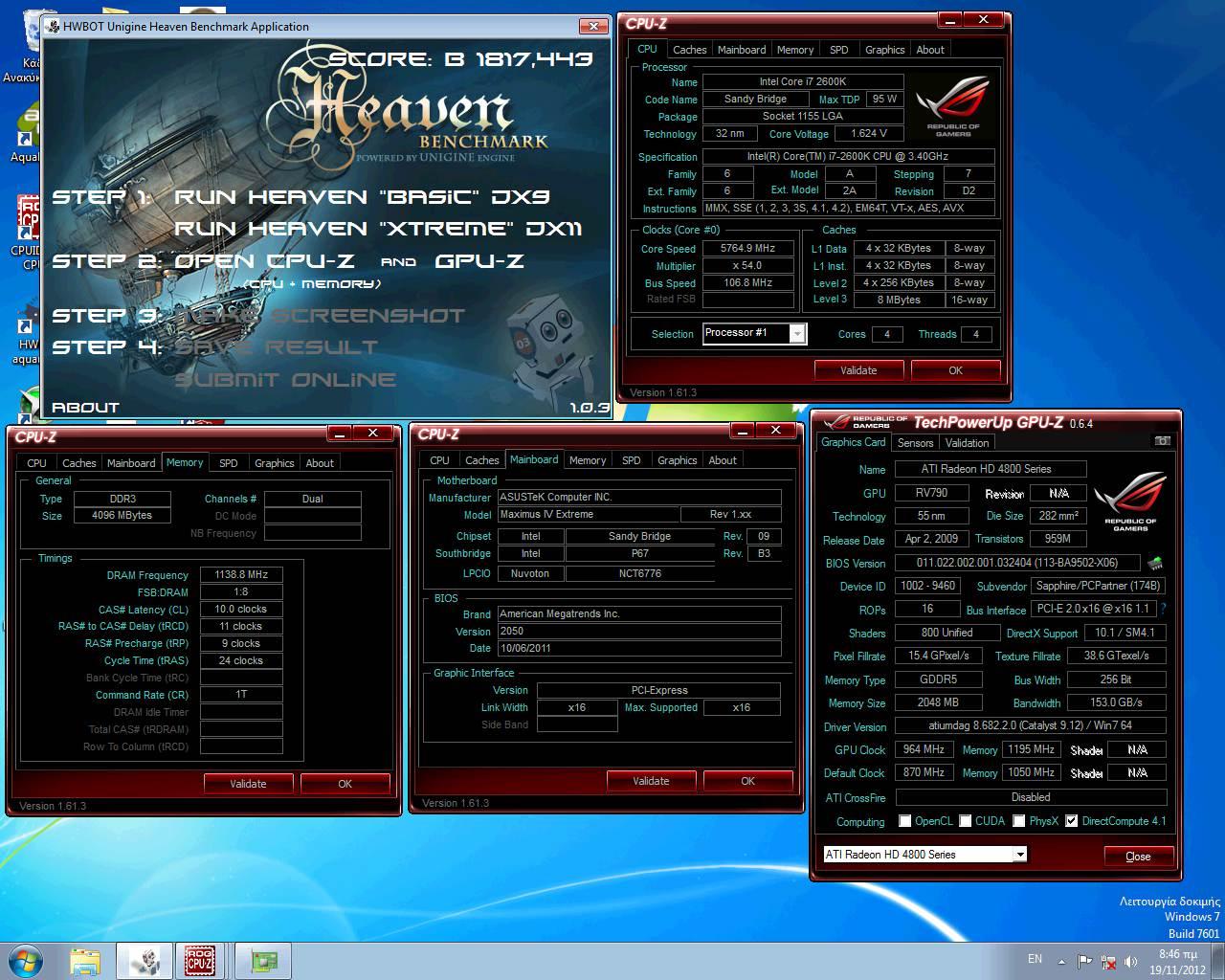Screen dimensions: 1225x980
Task: Enable the PhysX checkbox
Action: point(1020,821)
